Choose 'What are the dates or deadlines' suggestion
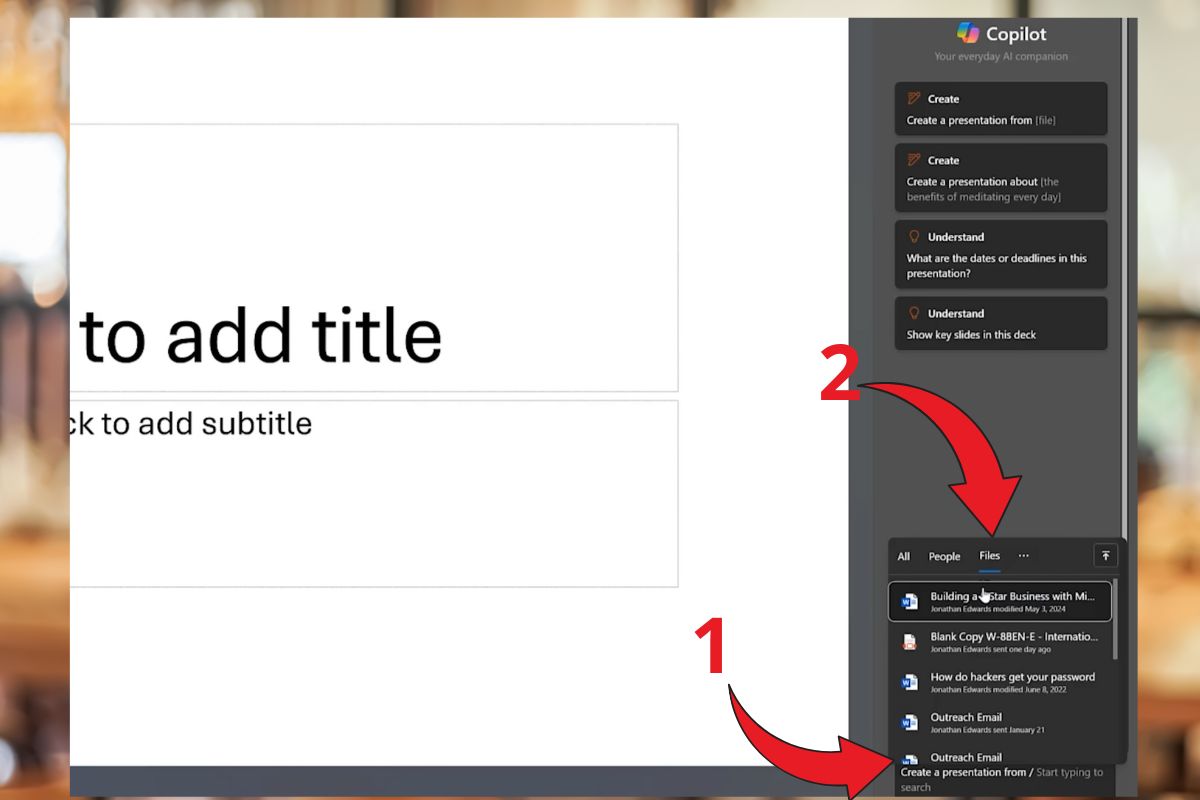 click(1001, 254)
